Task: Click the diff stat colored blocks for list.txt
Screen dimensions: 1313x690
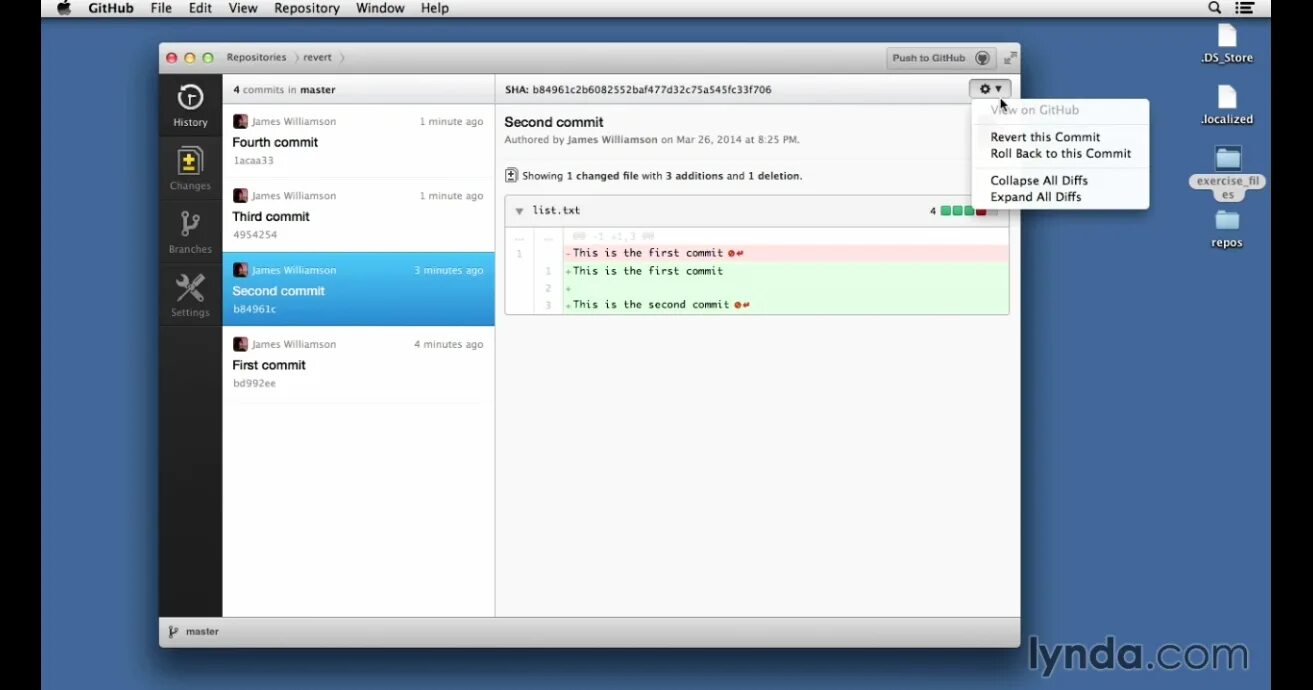Action: [968, 211]
